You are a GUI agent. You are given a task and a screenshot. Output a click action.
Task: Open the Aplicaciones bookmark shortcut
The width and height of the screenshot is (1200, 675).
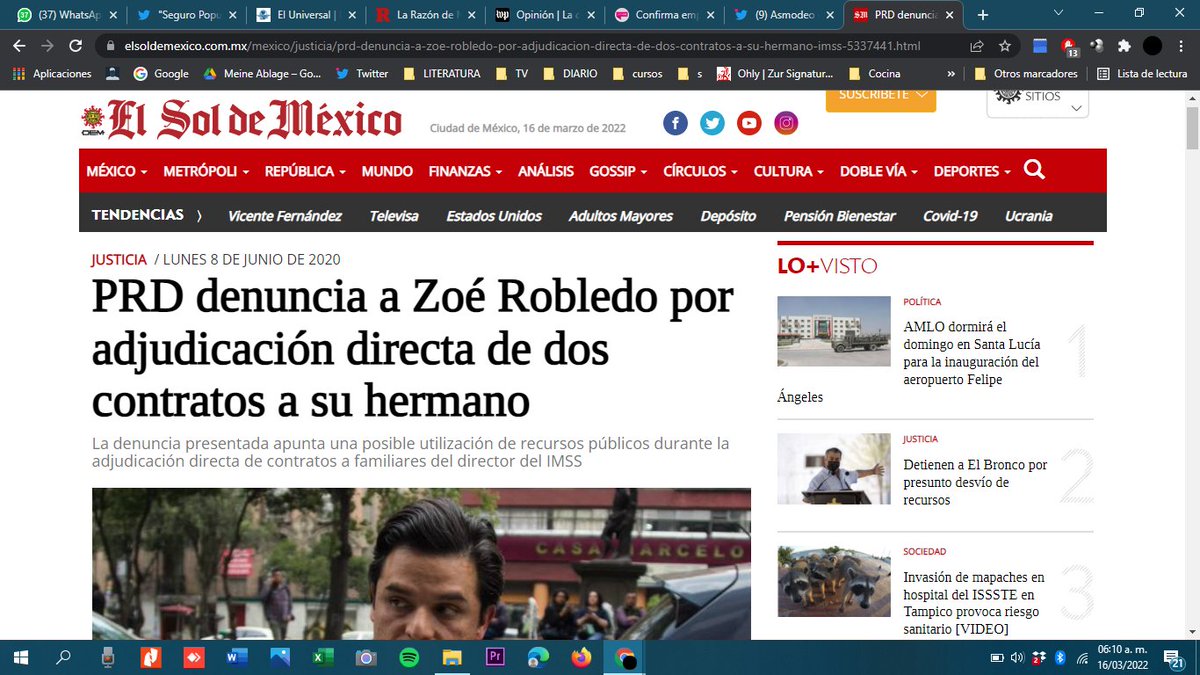51,73
